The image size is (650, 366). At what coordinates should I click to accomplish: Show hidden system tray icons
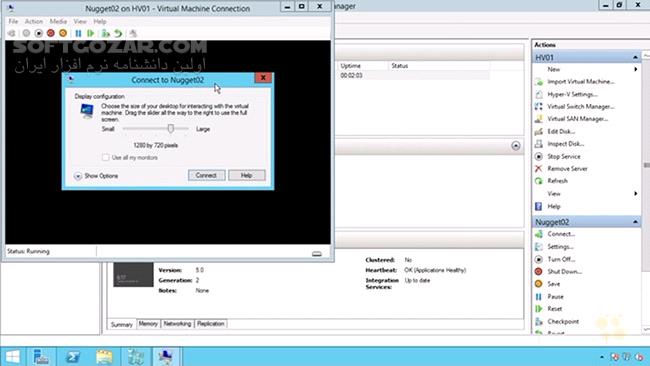pos(602,357)
